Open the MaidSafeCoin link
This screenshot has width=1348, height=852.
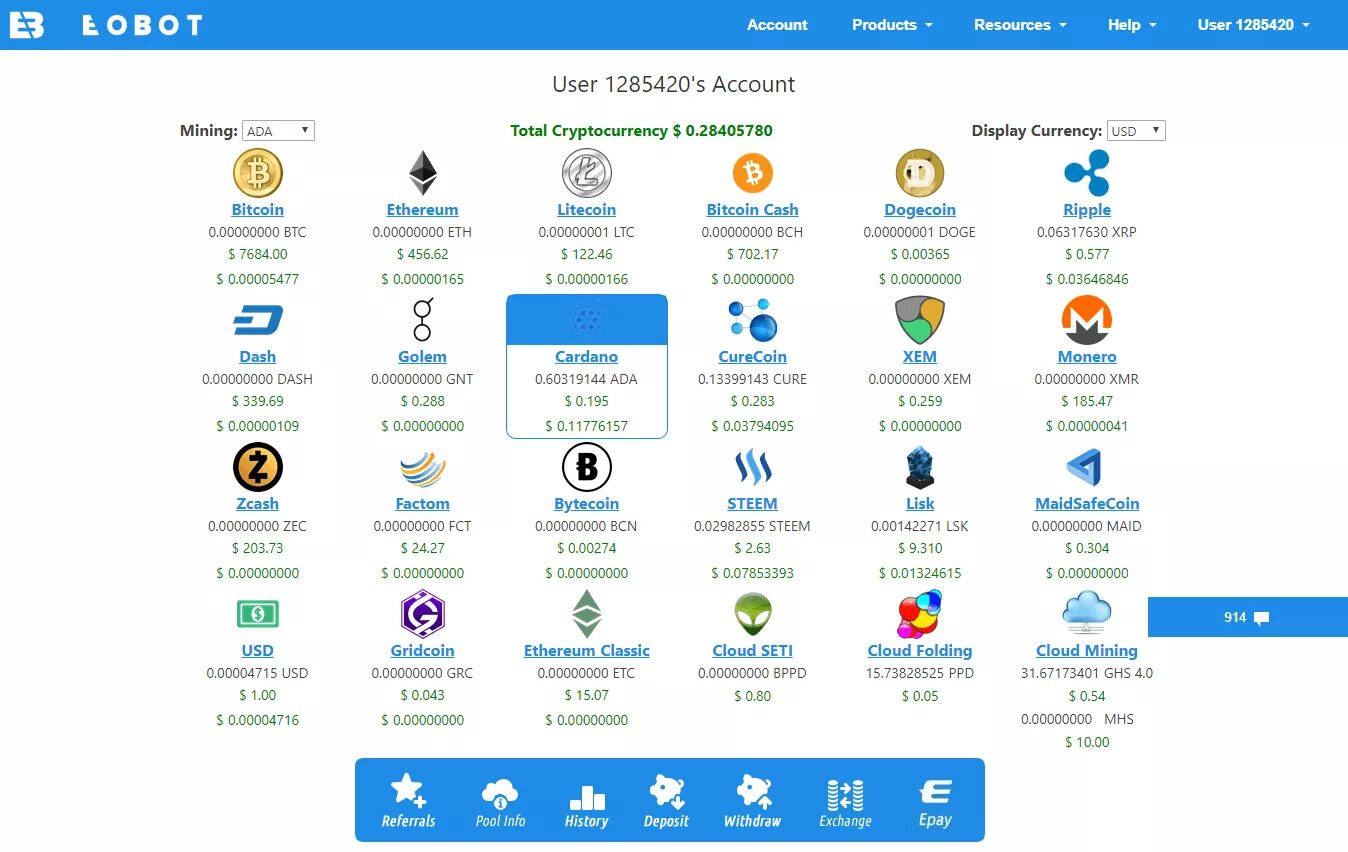pos(1087,504)
